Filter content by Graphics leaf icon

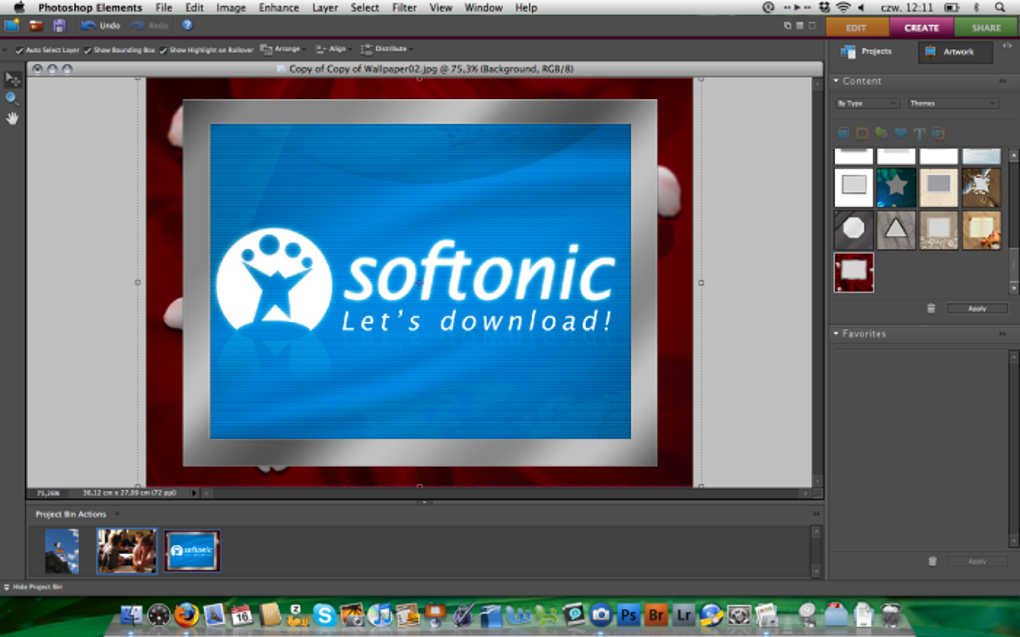881,133
